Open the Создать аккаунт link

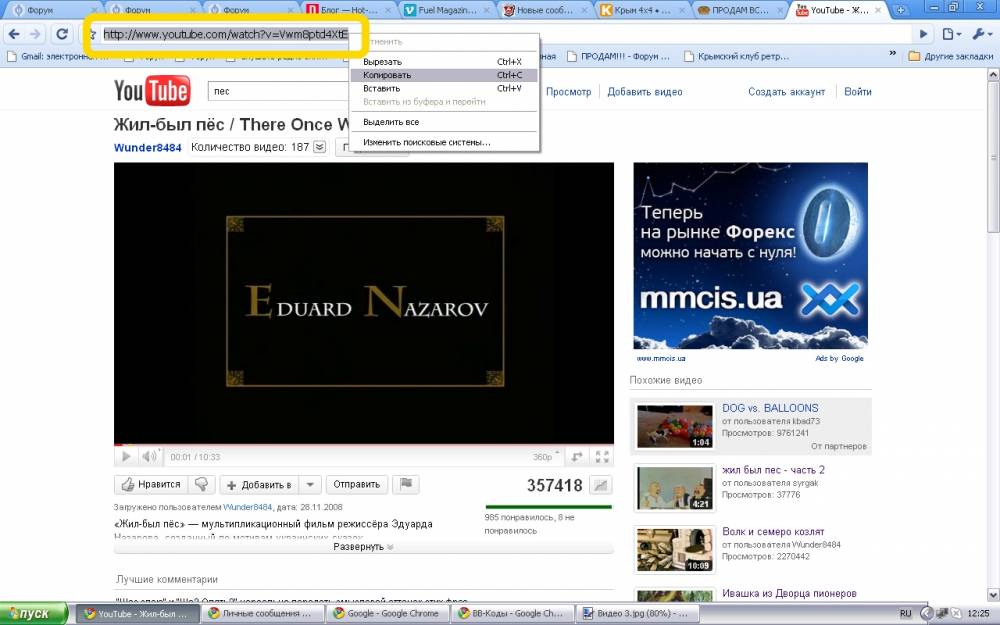786,92
